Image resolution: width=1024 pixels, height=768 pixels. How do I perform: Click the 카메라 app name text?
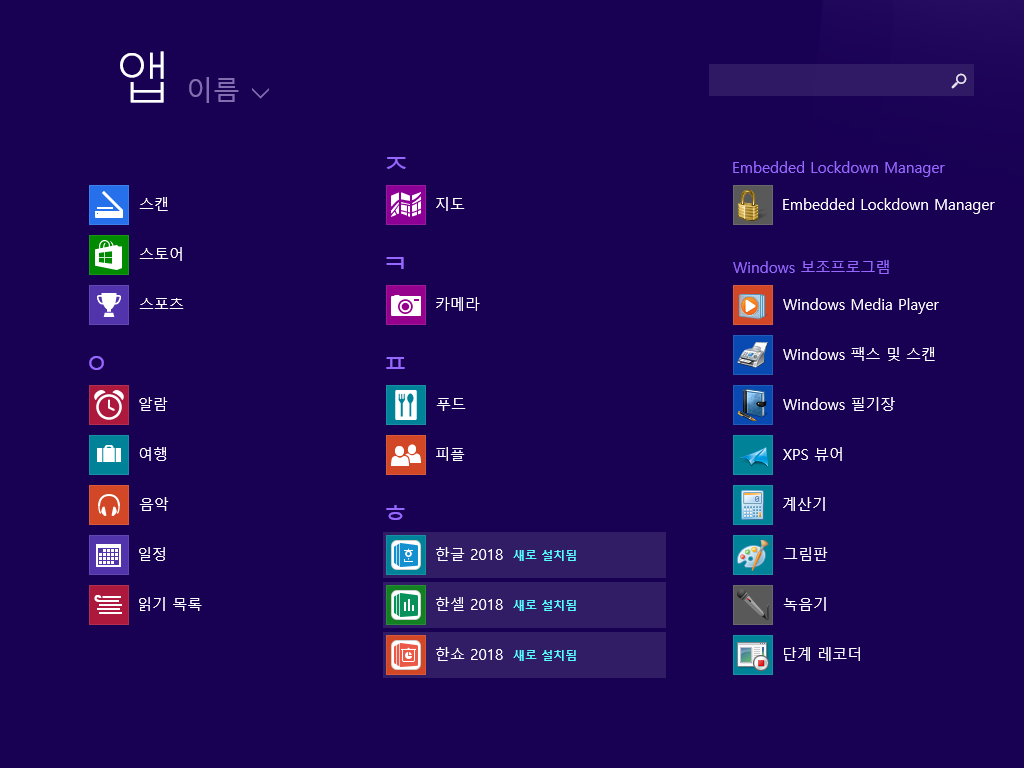457,304
